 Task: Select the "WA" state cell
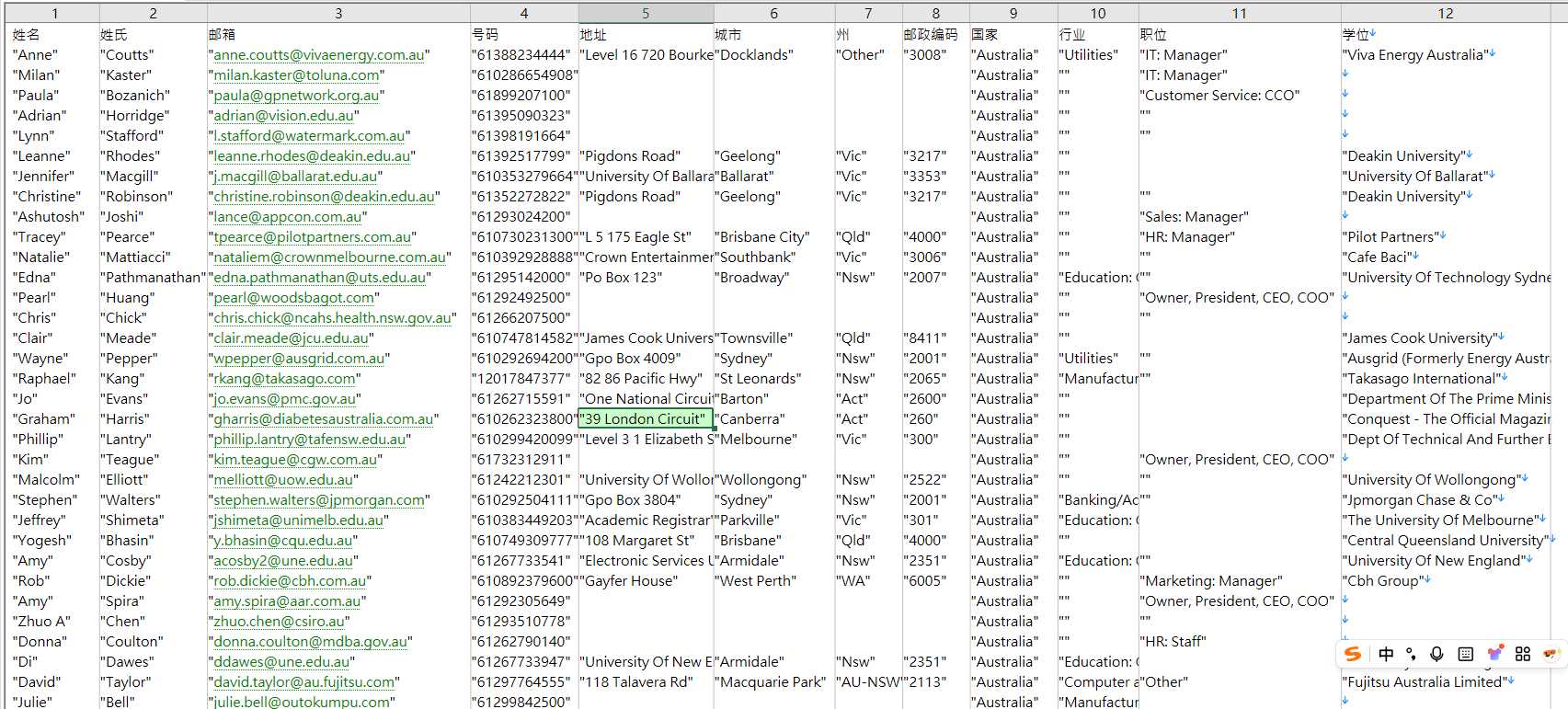click(868, 581)
